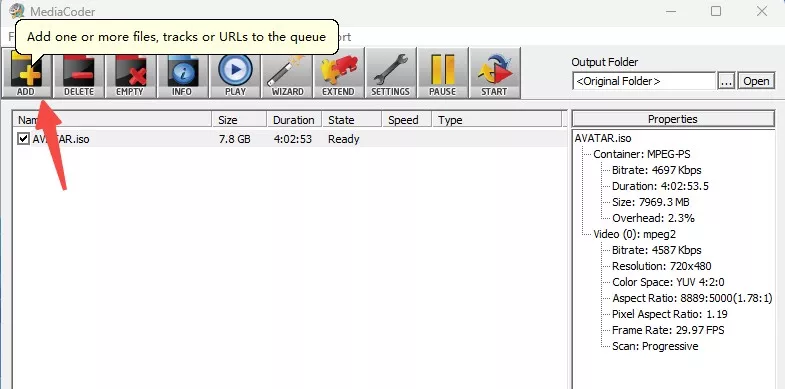Sort the queue by Duration column
Image resolution: width=785 pixels, height=389 pixels.
[x=294, y=120]
